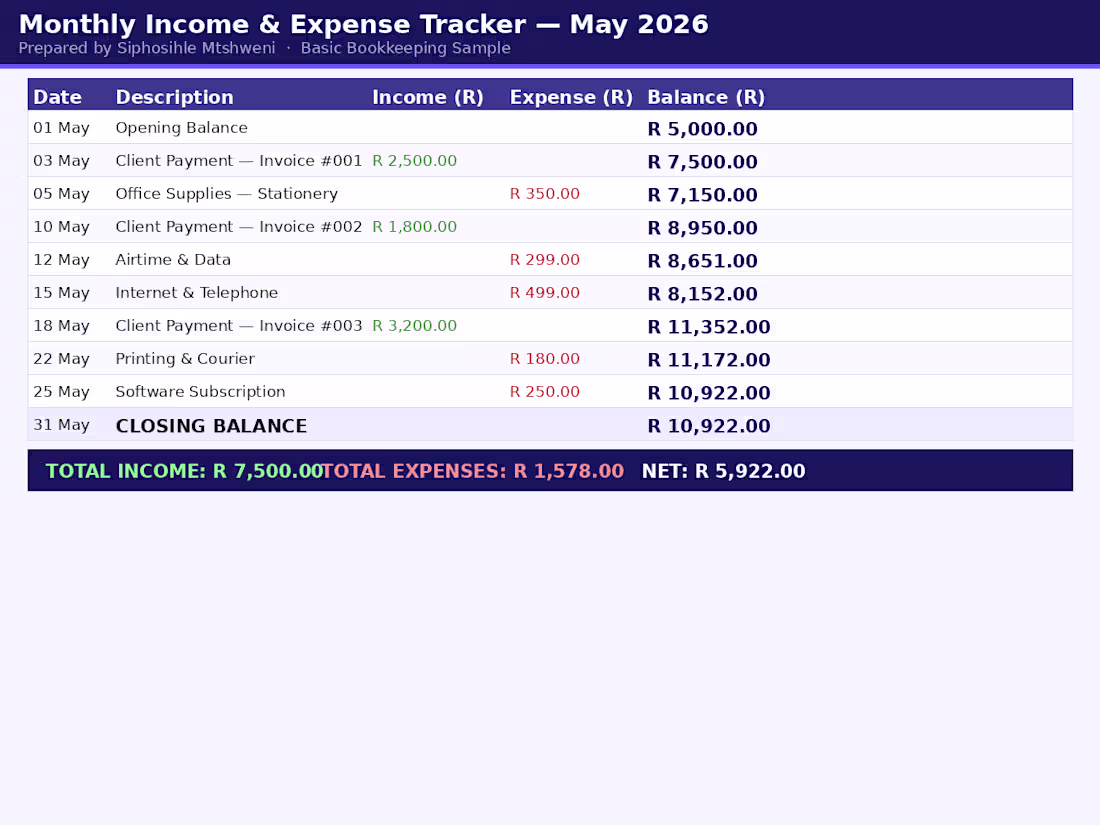Click the Monthly Income & Expense Tracker title
Viewport: 1100px width, 825px height.
(x=363, y=24)
